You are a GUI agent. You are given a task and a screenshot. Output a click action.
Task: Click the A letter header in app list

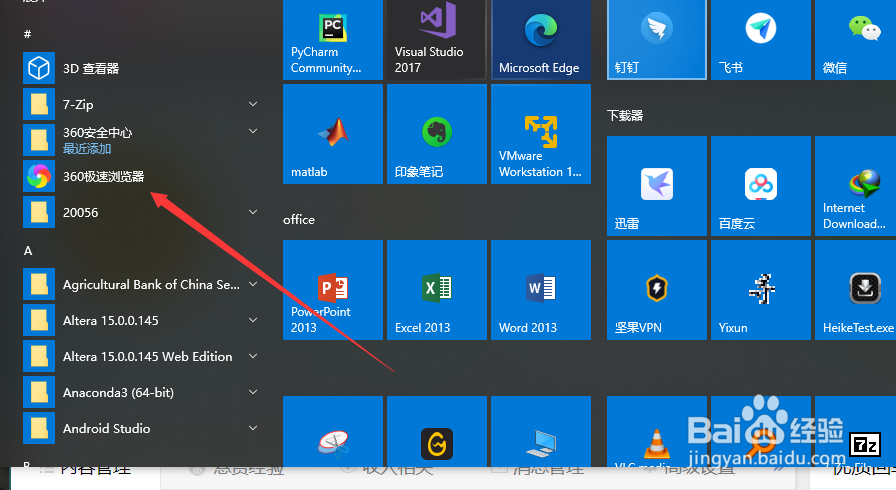click(x=28, y=251)
